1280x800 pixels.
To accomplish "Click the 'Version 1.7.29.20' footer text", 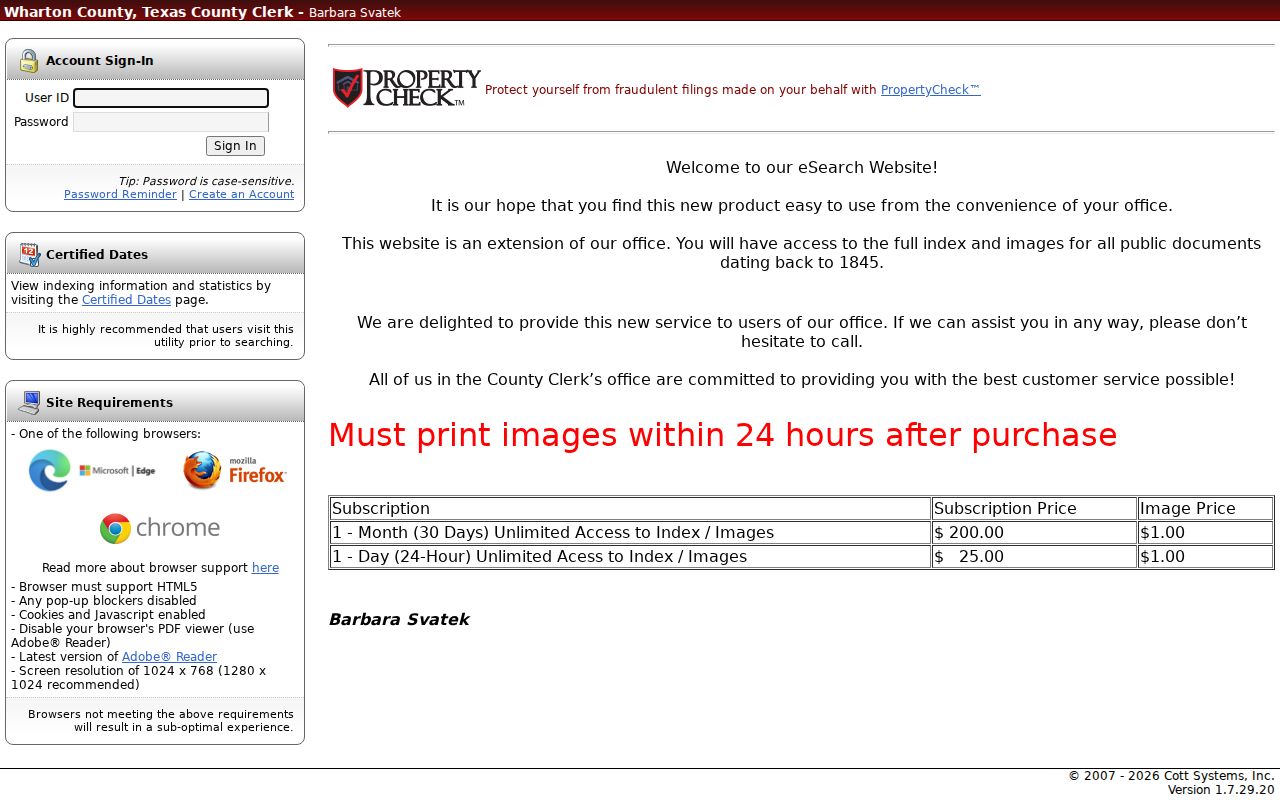I will click(1221, 790).
